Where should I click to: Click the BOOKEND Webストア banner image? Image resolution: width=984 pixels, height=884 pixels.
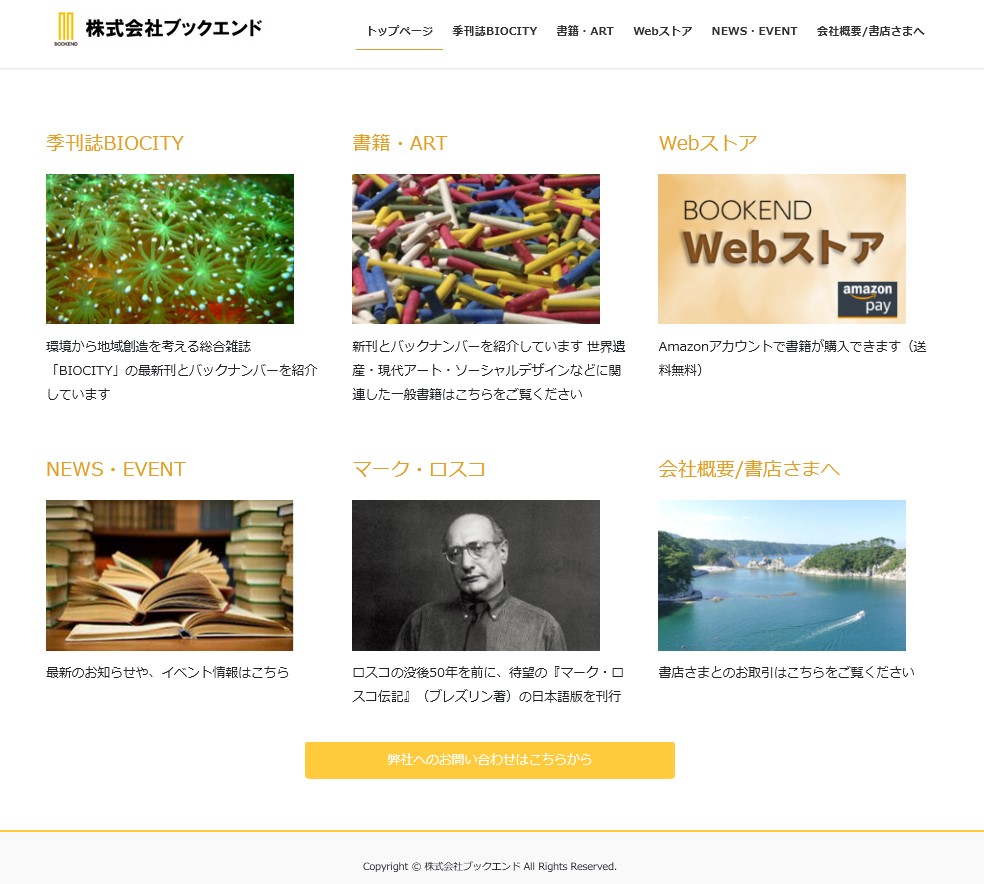pos(782,249)
